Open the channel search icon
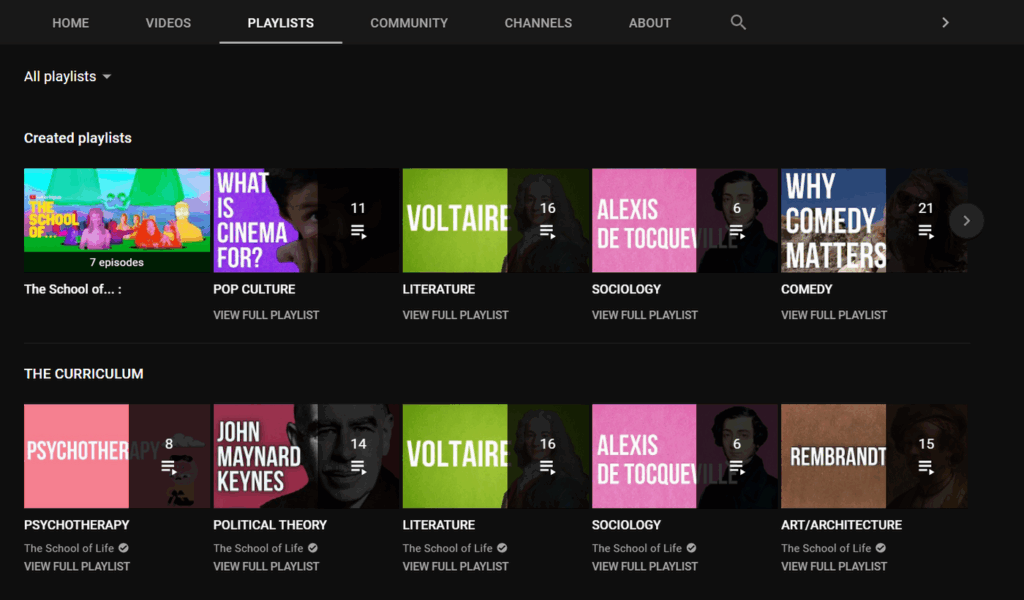Viewport: 1024px width, 600px height. tap(738, 22)
